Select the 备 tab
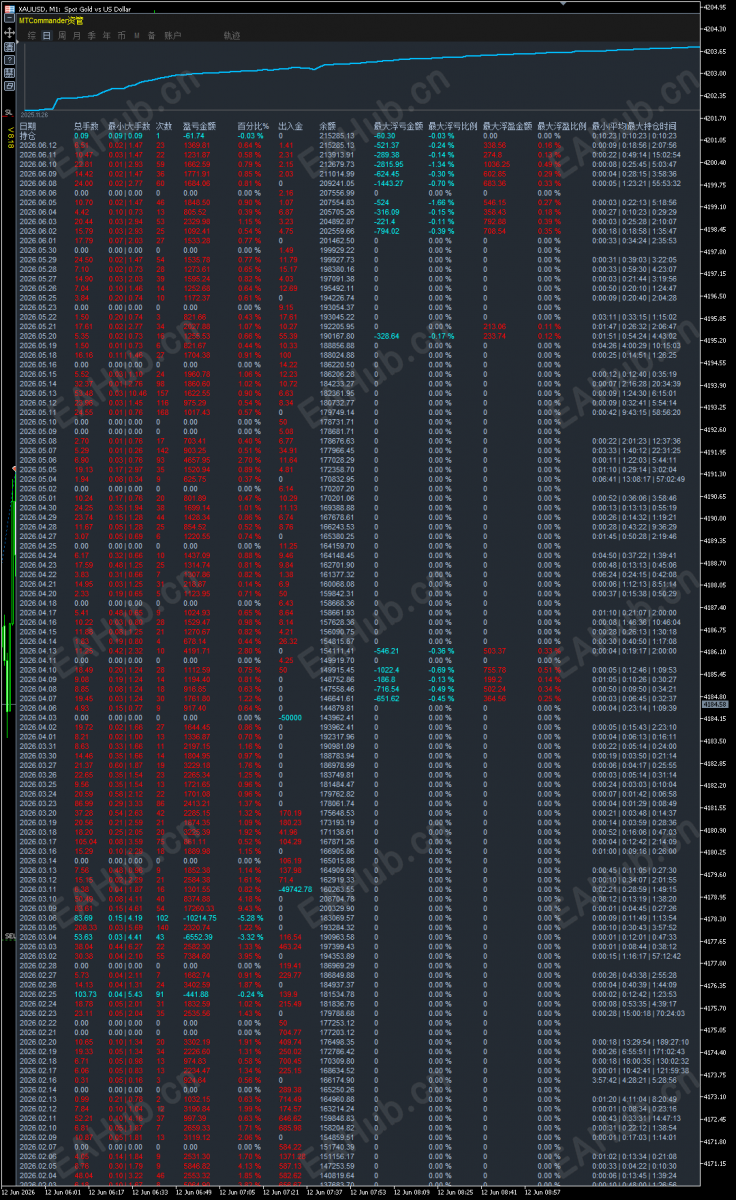This screenshot has height=1200, width=736. 151,35
